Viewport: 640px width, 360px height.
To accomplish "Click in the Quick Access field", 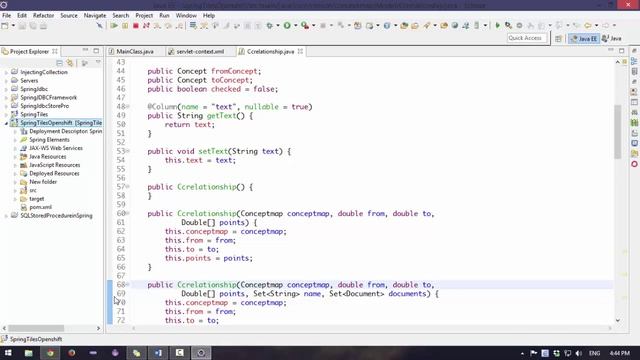I will click(x=527, y=38).
